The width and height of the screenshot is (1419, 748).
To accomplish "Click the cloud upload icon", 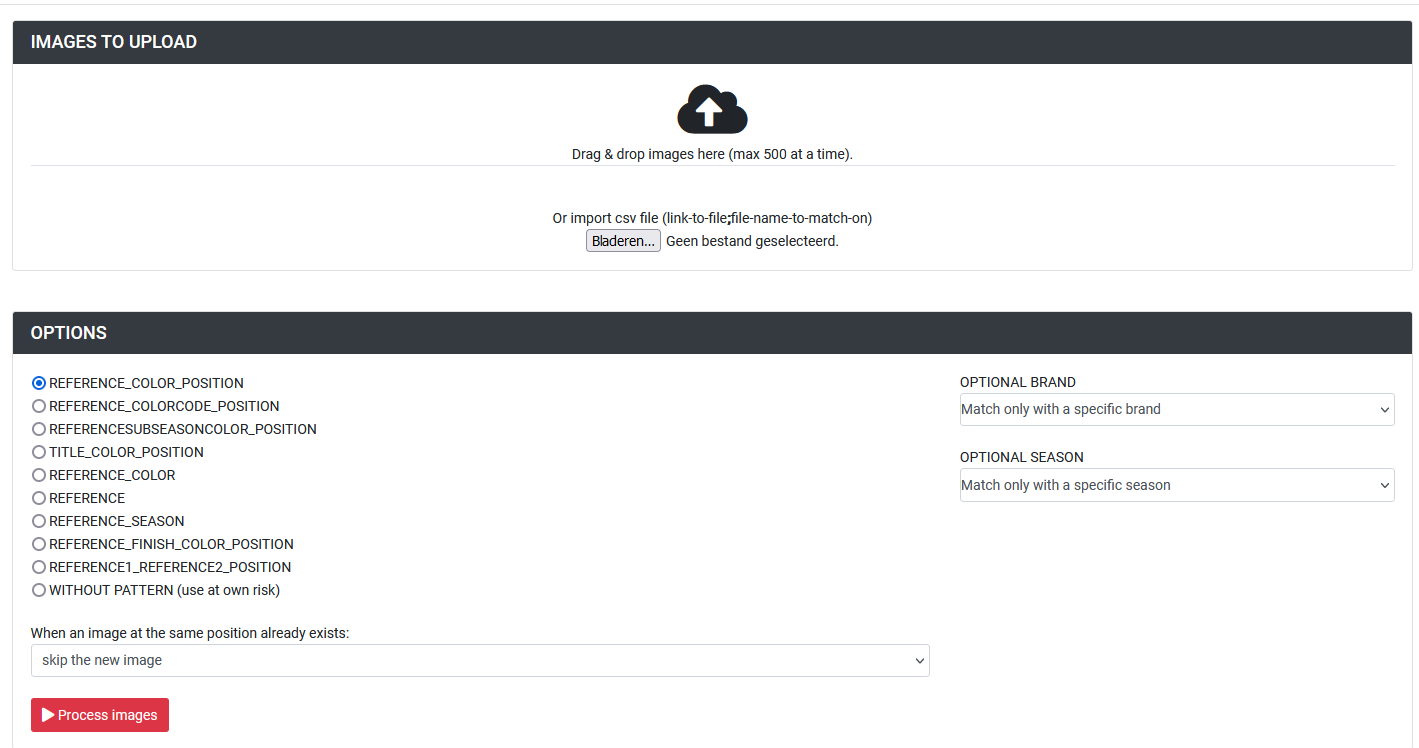I will tap(712, 109).
